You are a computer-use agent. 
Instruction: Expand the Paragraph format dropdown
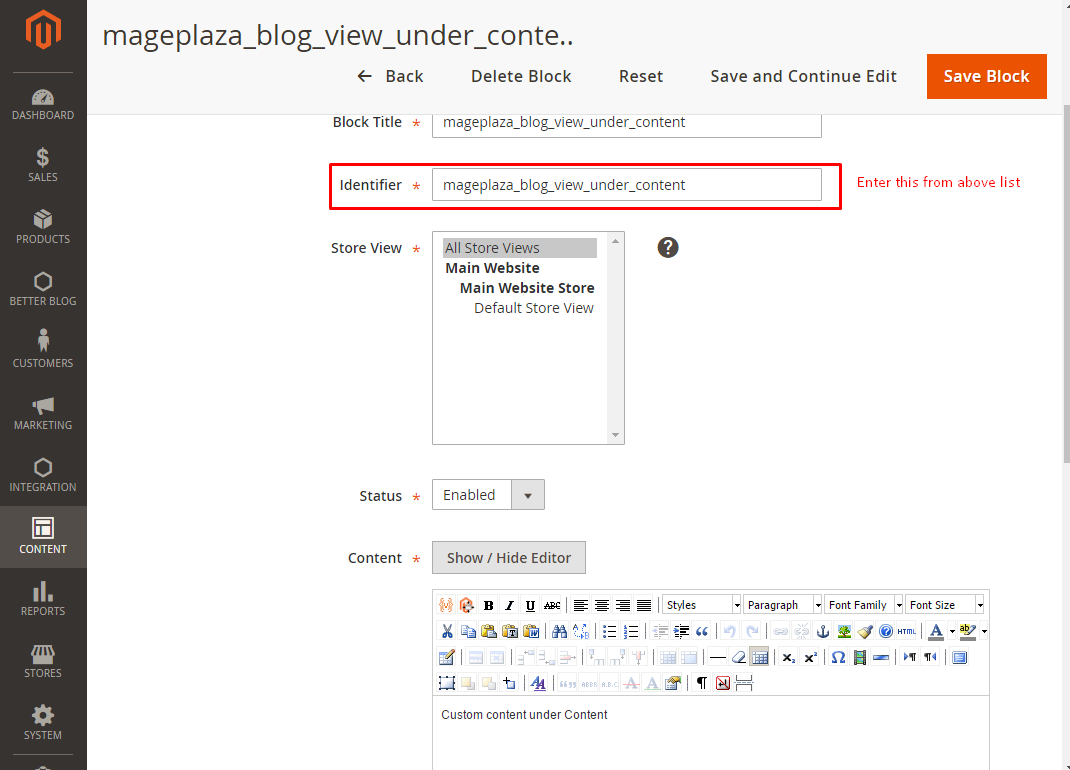click(782, 605)
